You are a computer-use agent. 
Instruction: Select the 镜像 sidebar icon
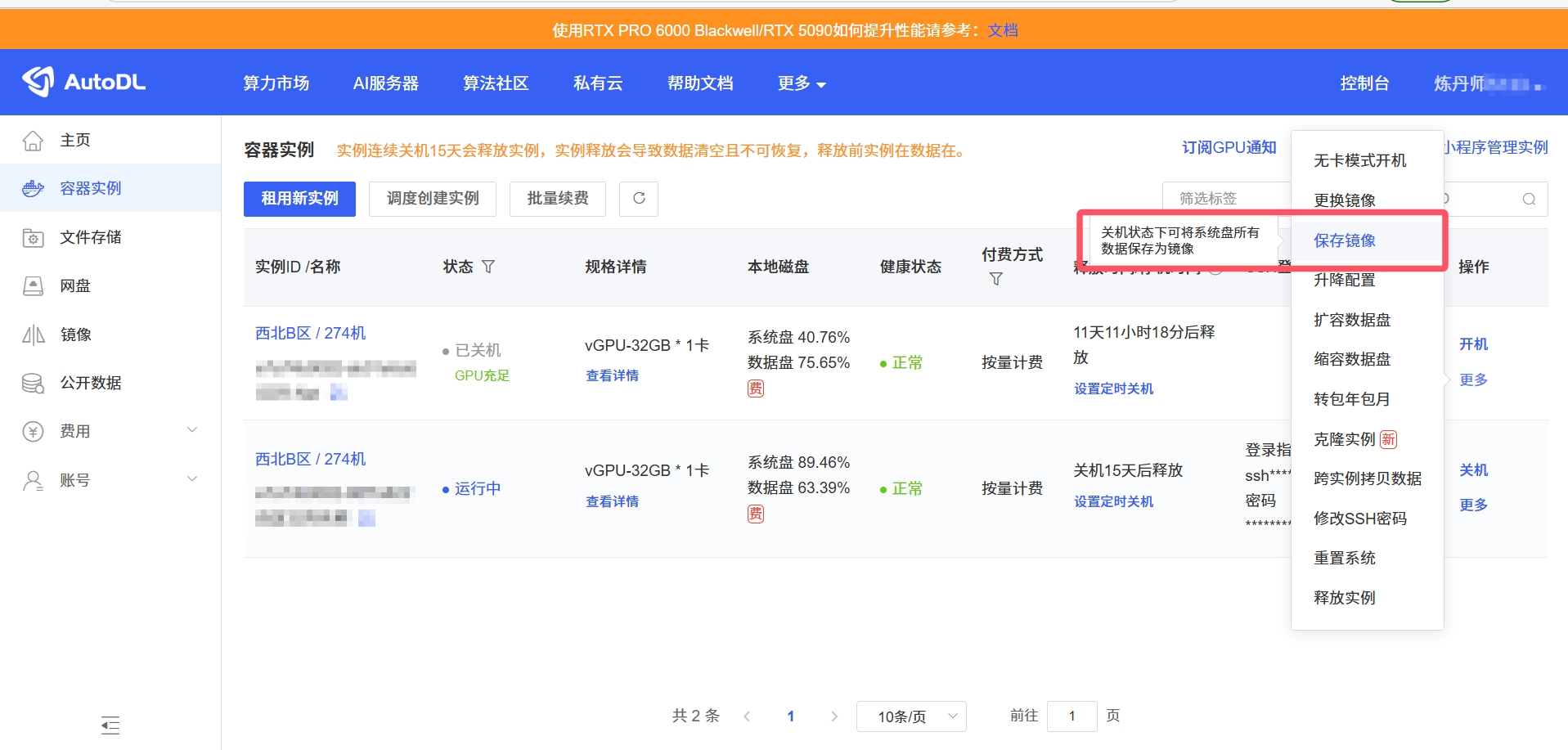[33, 334]
